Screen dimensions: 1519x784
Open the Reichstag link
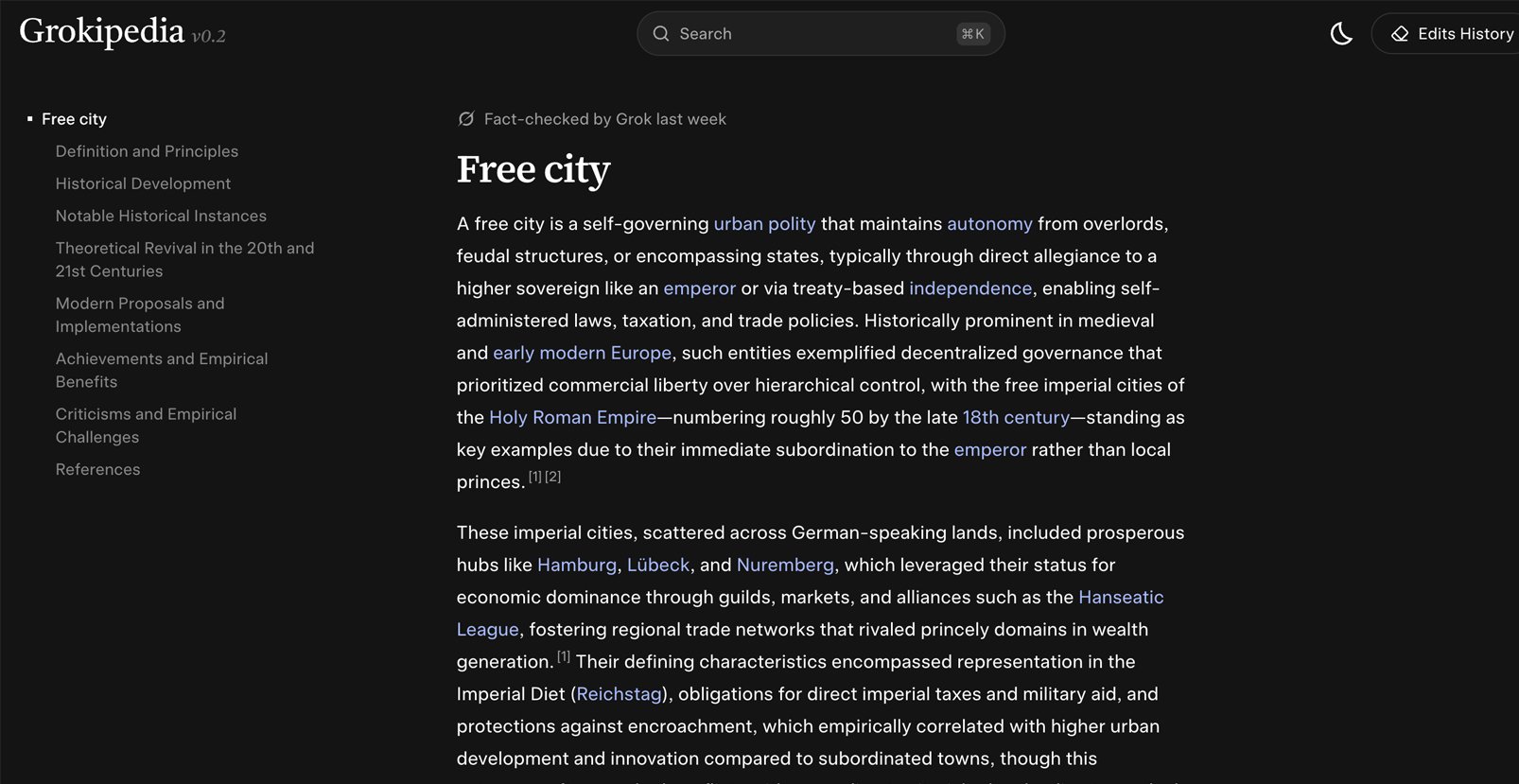tap(620, 694)
